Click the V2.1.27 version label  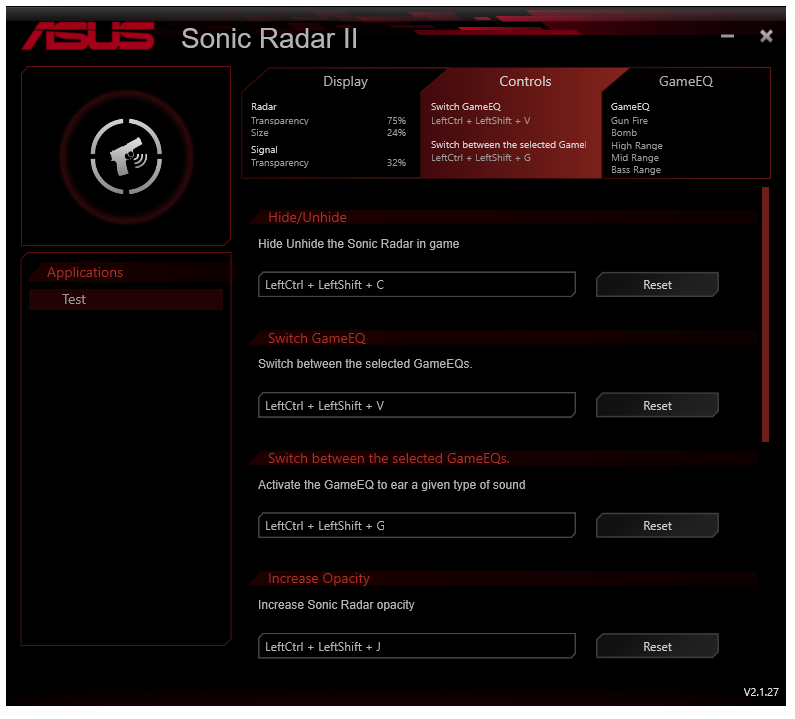[x=761, y=693]
